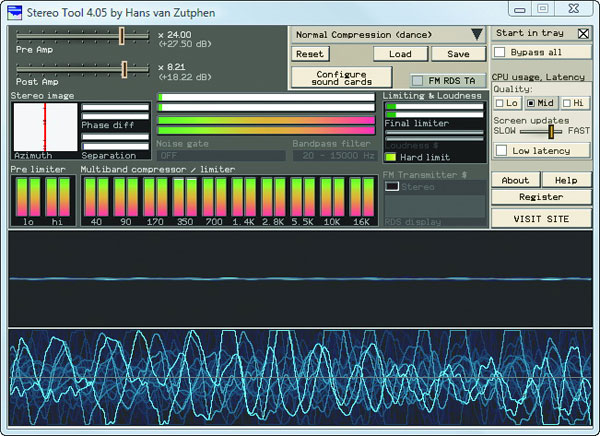Click the Noise gate OFF field

(221, 155)
